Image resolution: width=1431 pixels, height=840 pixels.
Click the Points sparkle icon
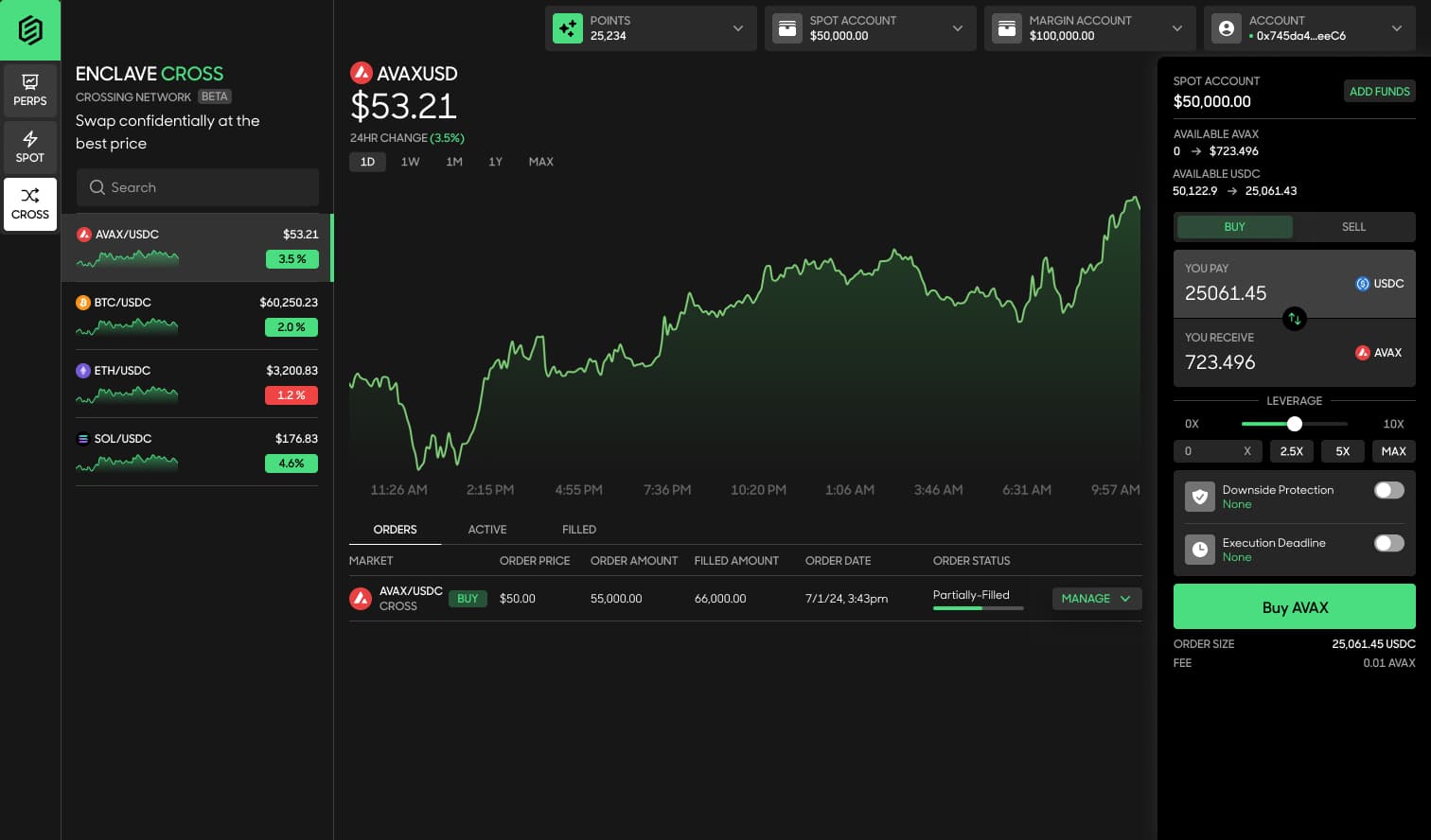(568, 28)
